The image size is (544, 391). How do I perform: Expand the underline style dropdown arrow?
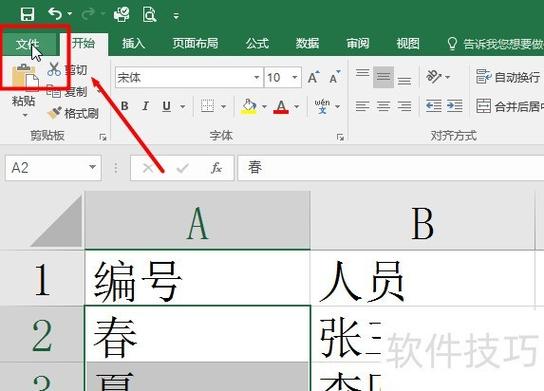pos(182,107)
